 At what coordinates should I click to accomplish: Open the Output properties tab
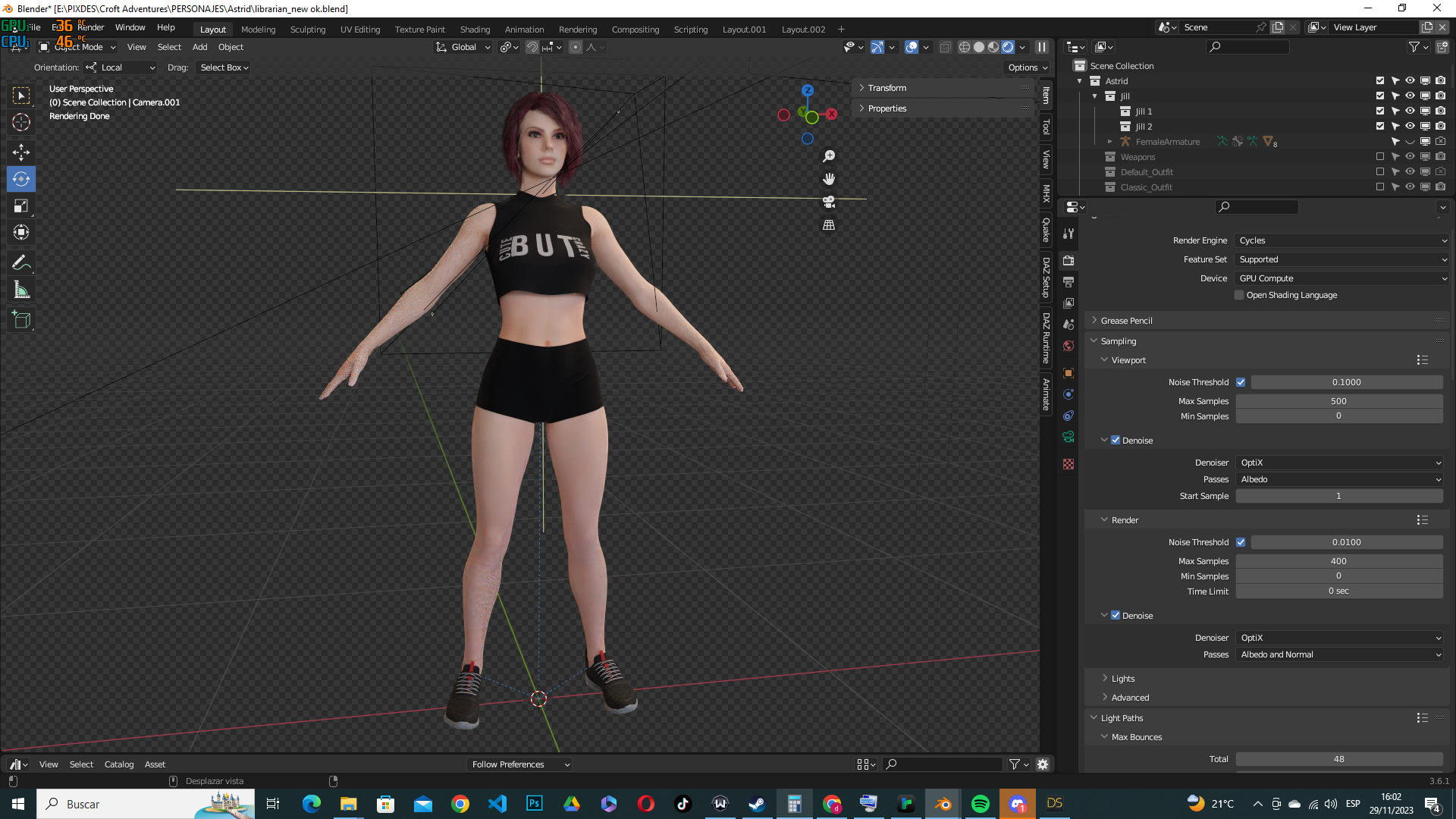coord(1068,281)
